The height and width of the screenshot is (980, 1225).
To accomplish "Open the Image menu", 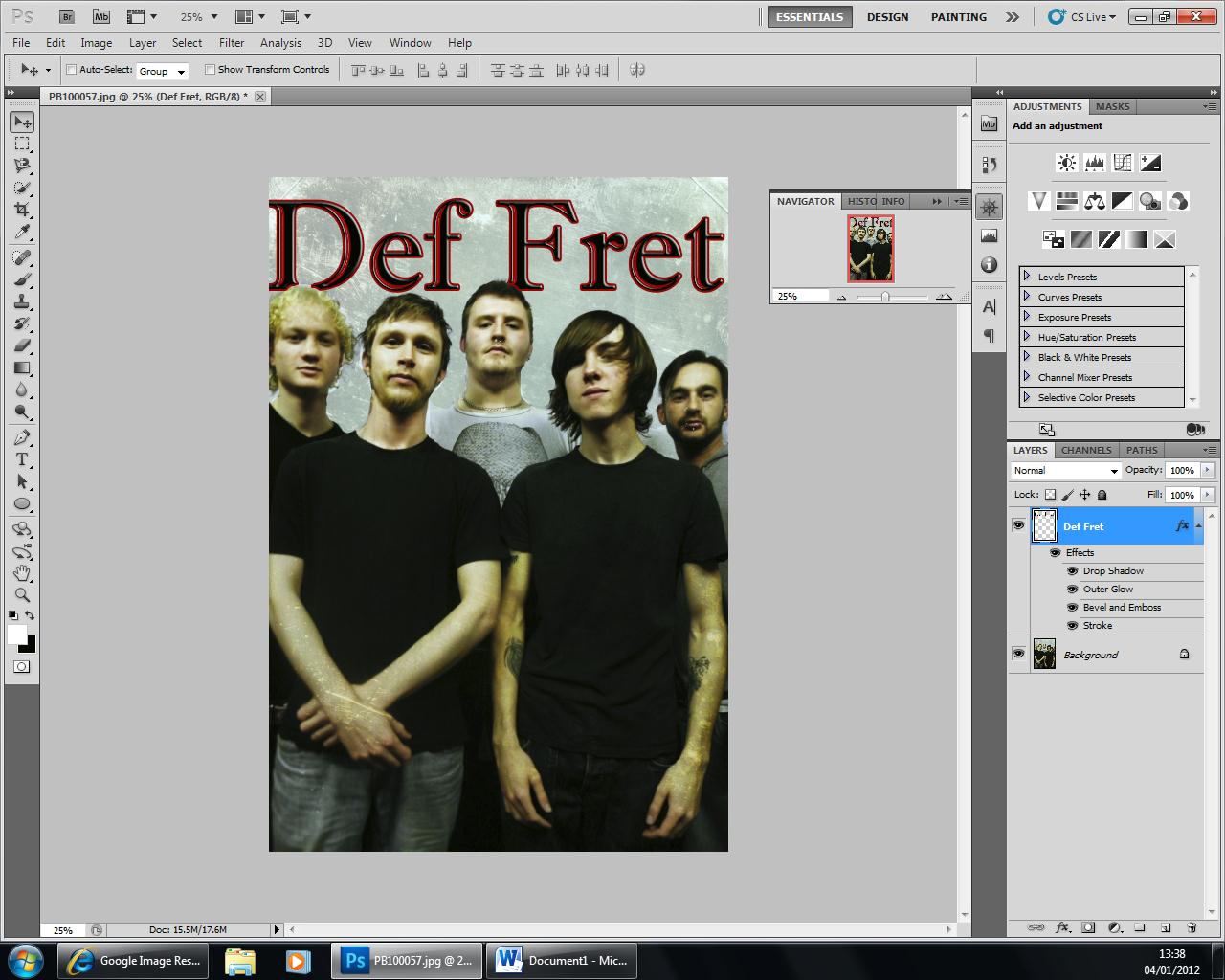I will (x=96, y=43).
